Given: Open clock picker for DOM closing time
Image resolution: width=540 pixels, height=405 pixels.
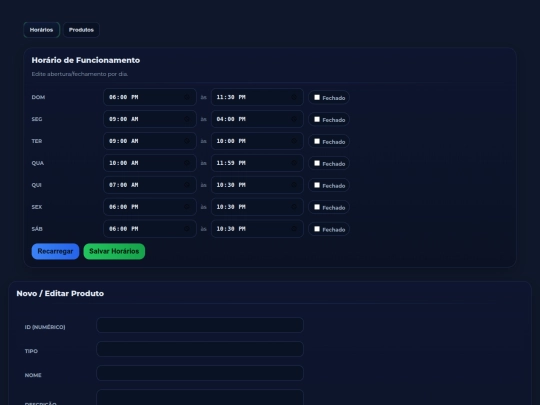Looking at the screenshot, I should [294, 97].
